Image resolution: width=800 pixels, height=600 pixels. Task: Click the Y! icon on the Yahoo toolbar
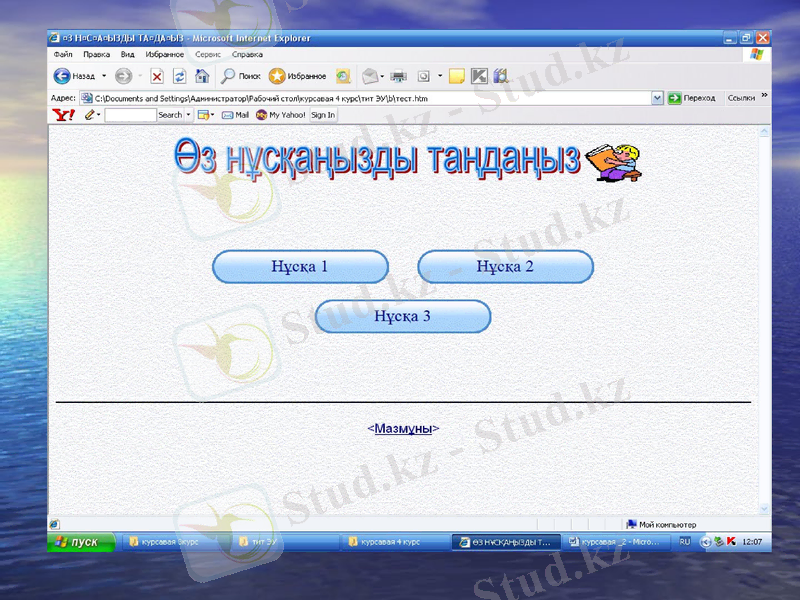[x=64, y=115]
